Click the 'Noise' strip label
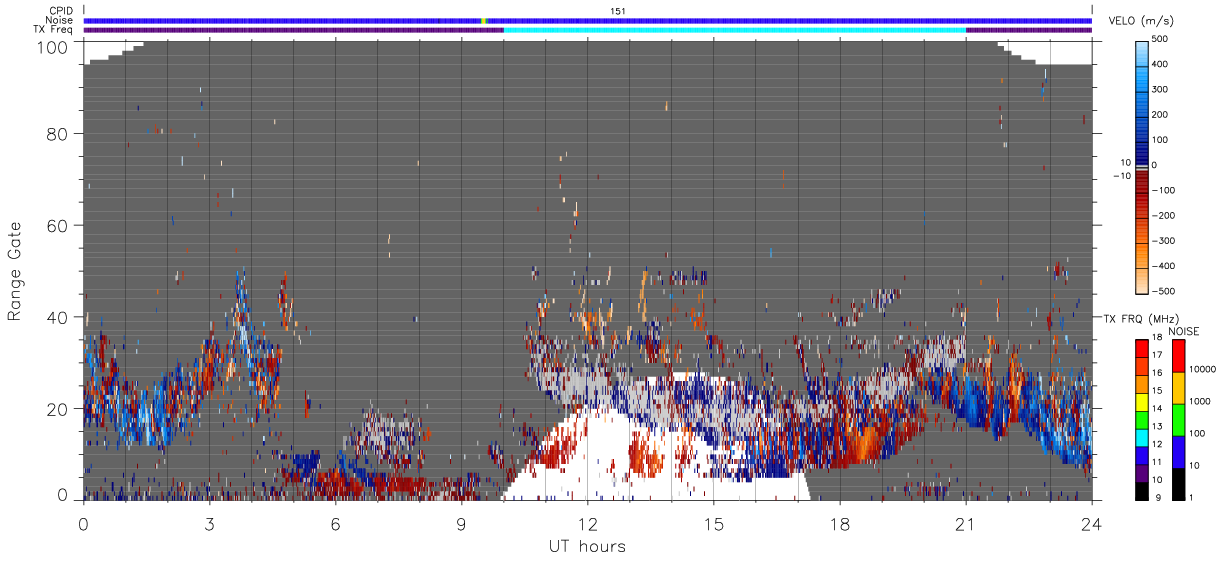The width and height of the screenshot is (1228, 567). [59, 20]
